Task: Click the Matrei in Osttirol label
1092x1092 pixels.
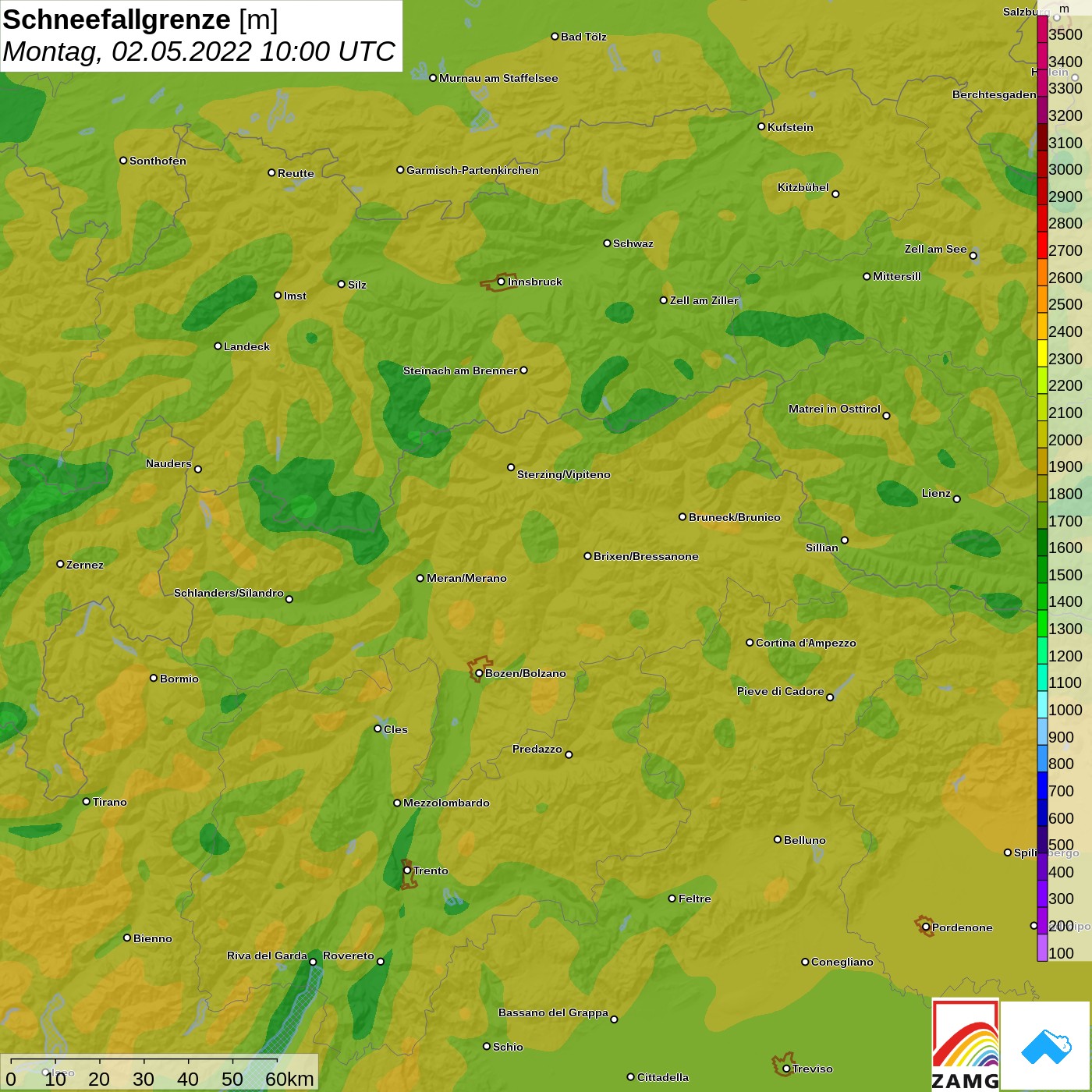Action: click(x=835, y=409)
